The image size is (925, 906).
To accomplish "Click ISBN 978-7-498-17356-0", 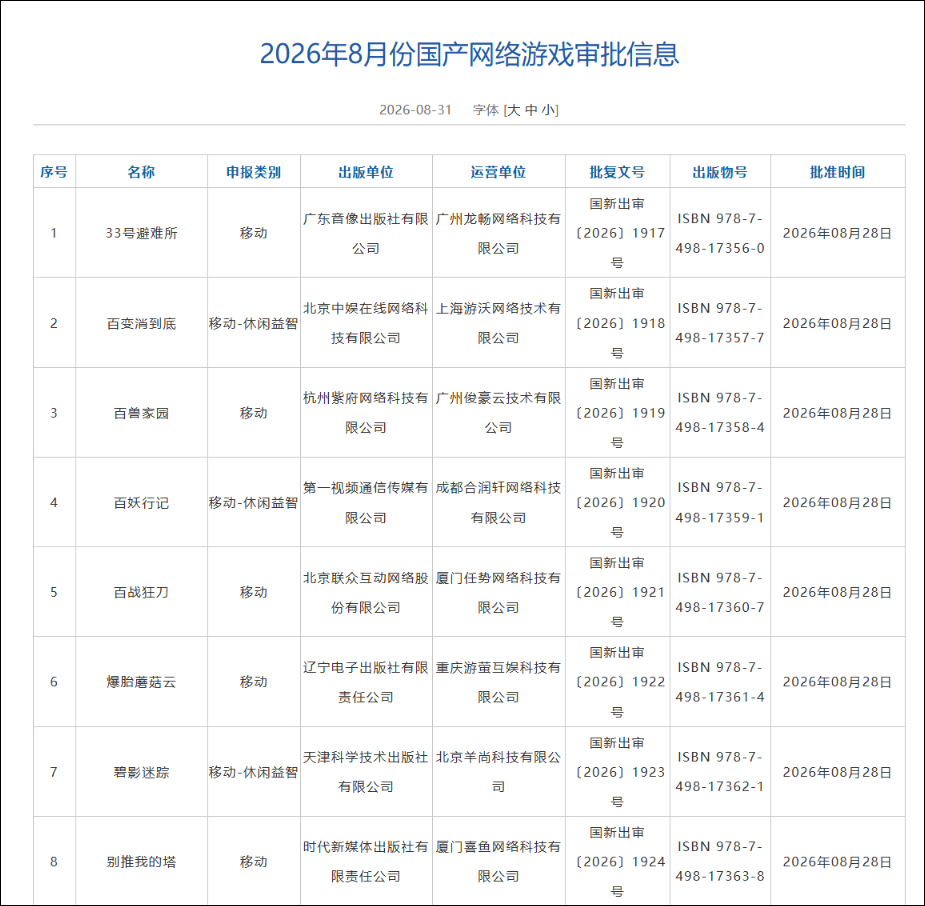I will click(720, 233).
